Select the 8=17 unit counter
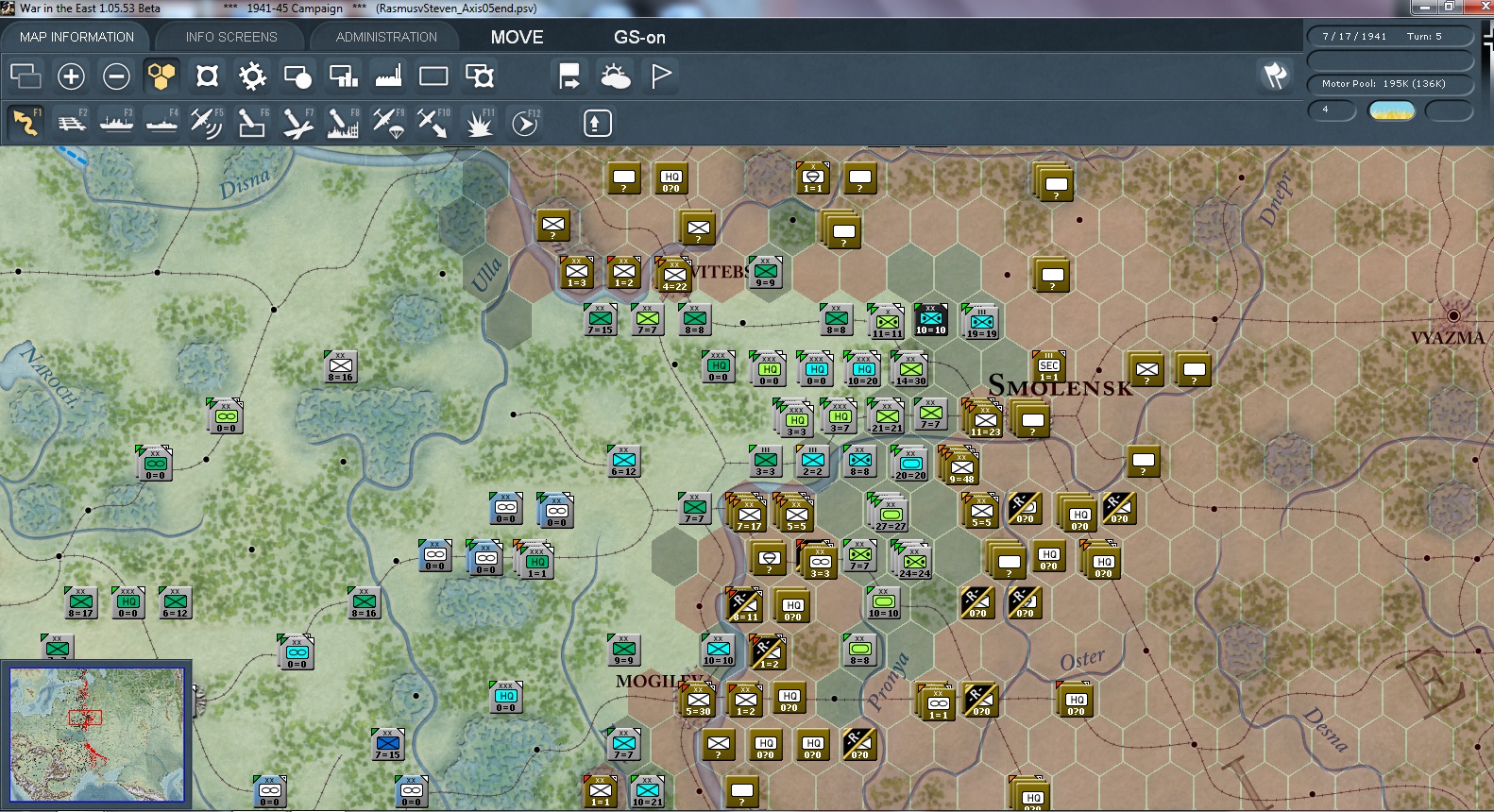The image size is (1494, 812). 80,602
